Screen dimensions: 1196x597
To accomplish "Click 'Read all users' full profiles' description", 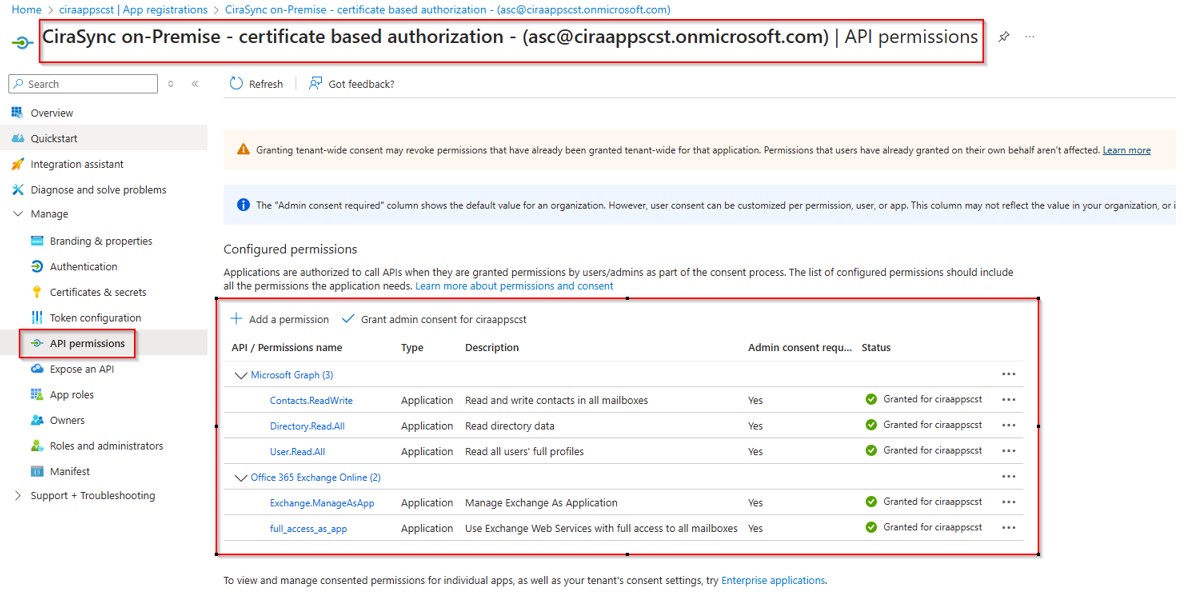I will click(524, 451).
